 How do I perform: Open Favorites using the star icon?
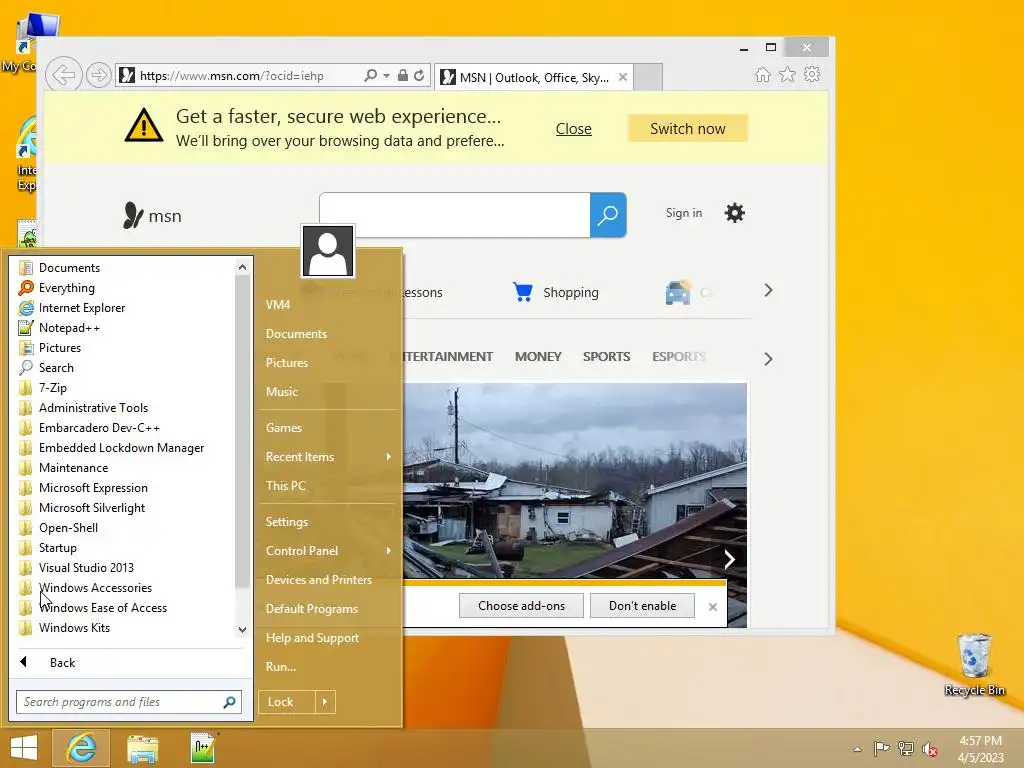[788, 74]
